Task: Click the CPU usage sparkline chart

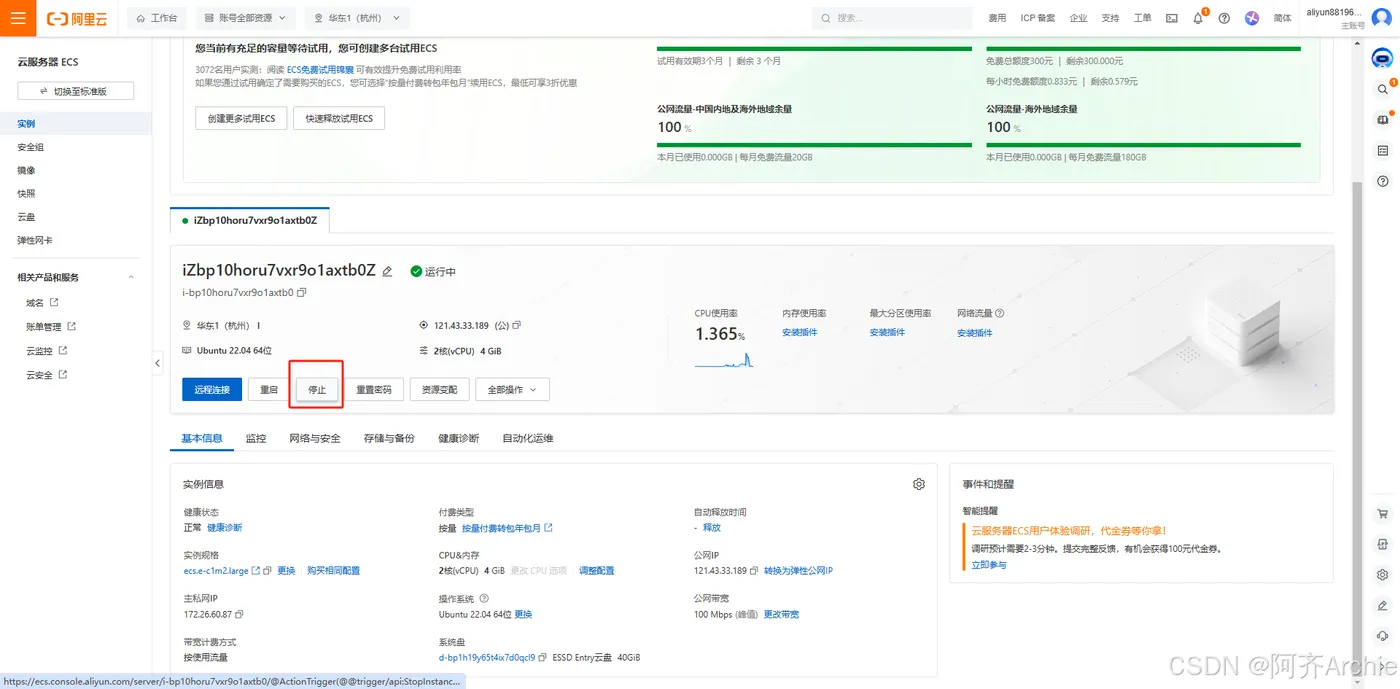Action: 724,360
